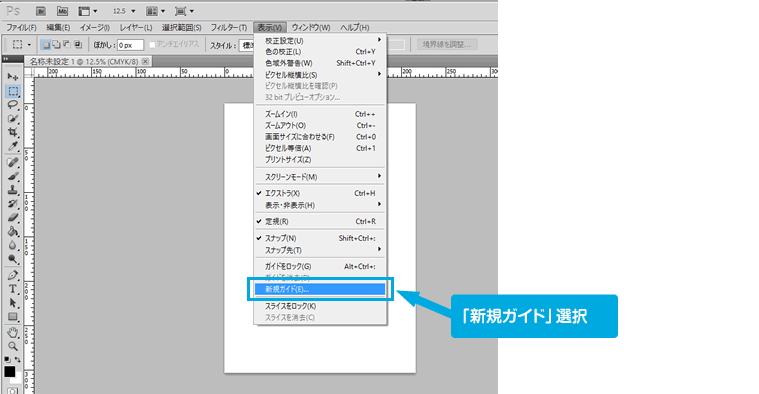Toggle the アンチエイリアス checkbox
This screenshot has height=394, width=759.
(152, 45)
